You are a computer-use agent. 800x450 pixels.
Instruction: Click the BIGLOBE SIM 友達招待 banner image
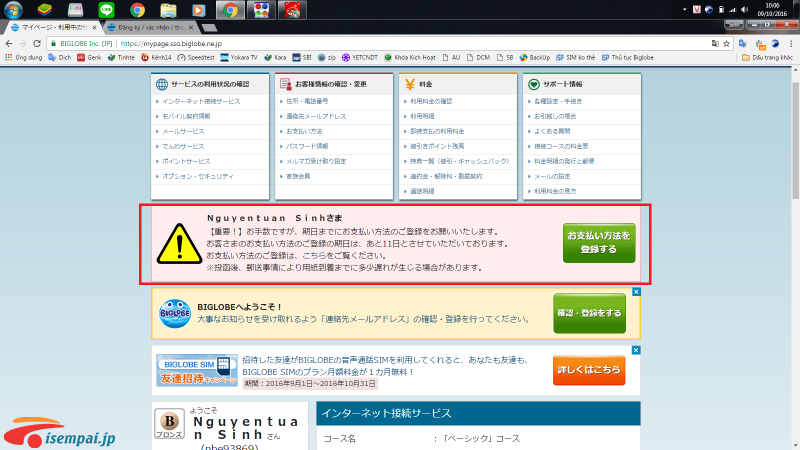[x=197, y=370]
